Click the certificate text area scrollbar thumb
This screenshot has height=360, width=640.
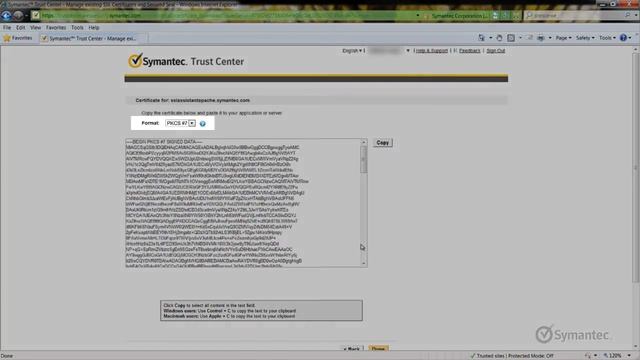point(364,160)
